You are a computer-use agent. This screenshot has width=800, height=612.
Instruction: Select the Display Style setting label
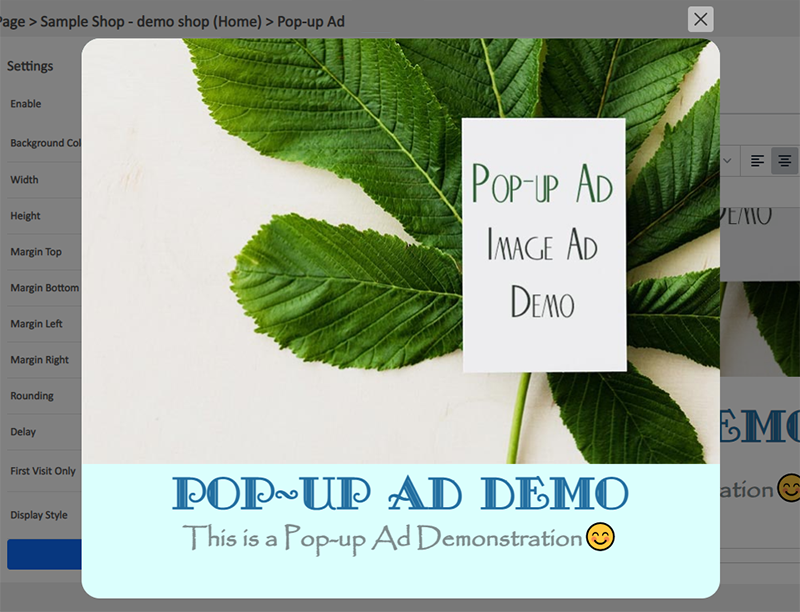coord(39,515)
